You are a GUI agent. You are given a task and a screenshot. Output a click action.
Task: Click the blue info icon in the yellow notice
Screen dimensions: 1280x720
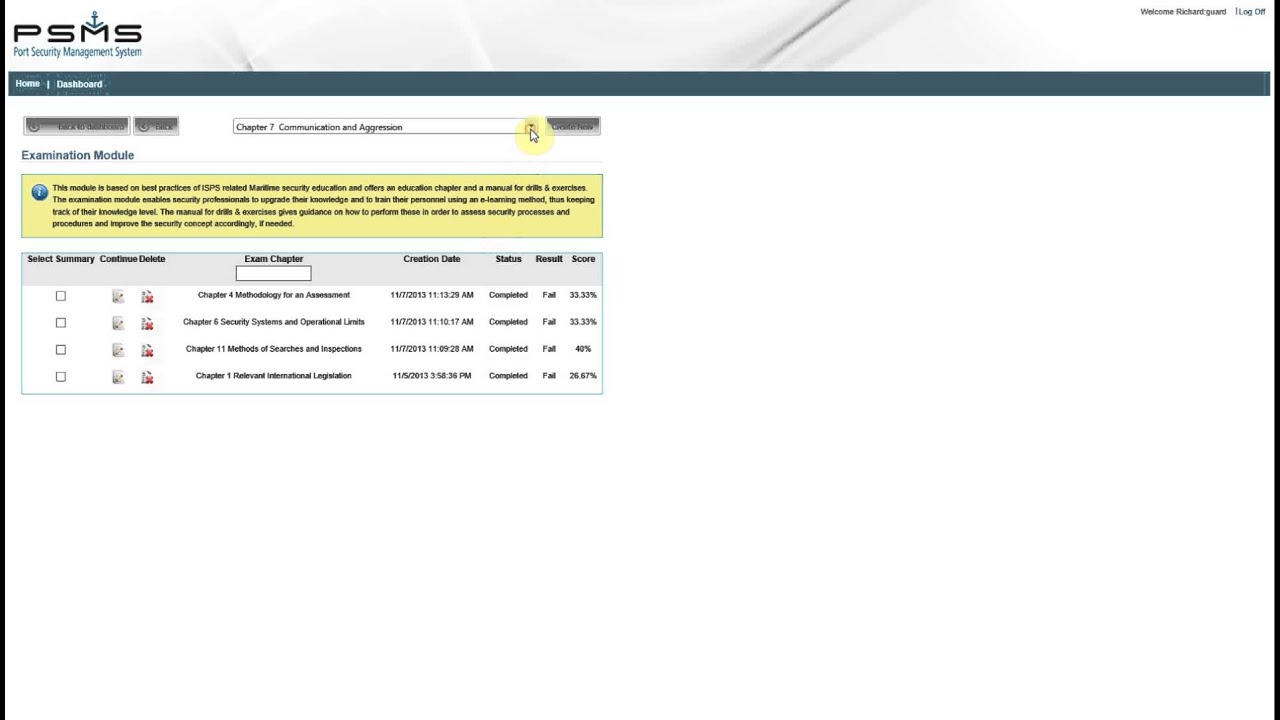[39, 192]
